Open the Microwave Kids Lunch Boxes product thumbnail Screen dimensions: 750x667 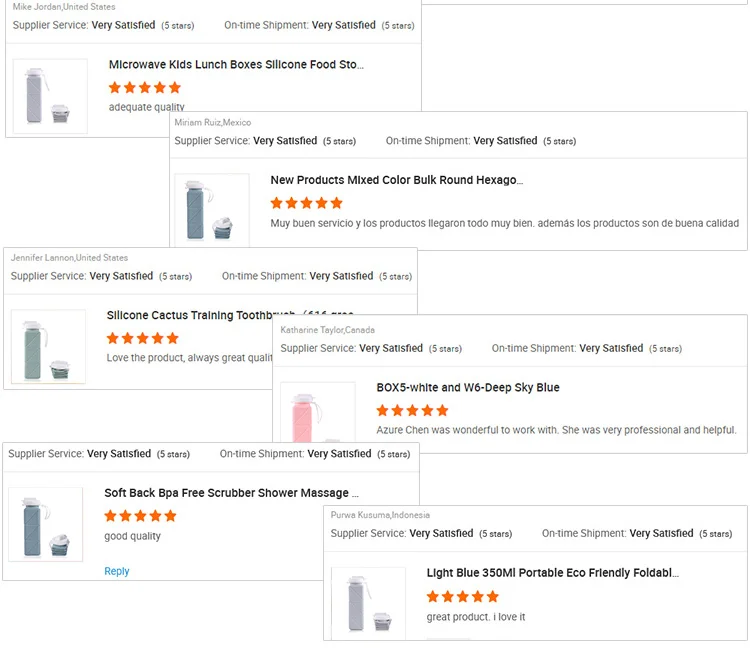50,97
